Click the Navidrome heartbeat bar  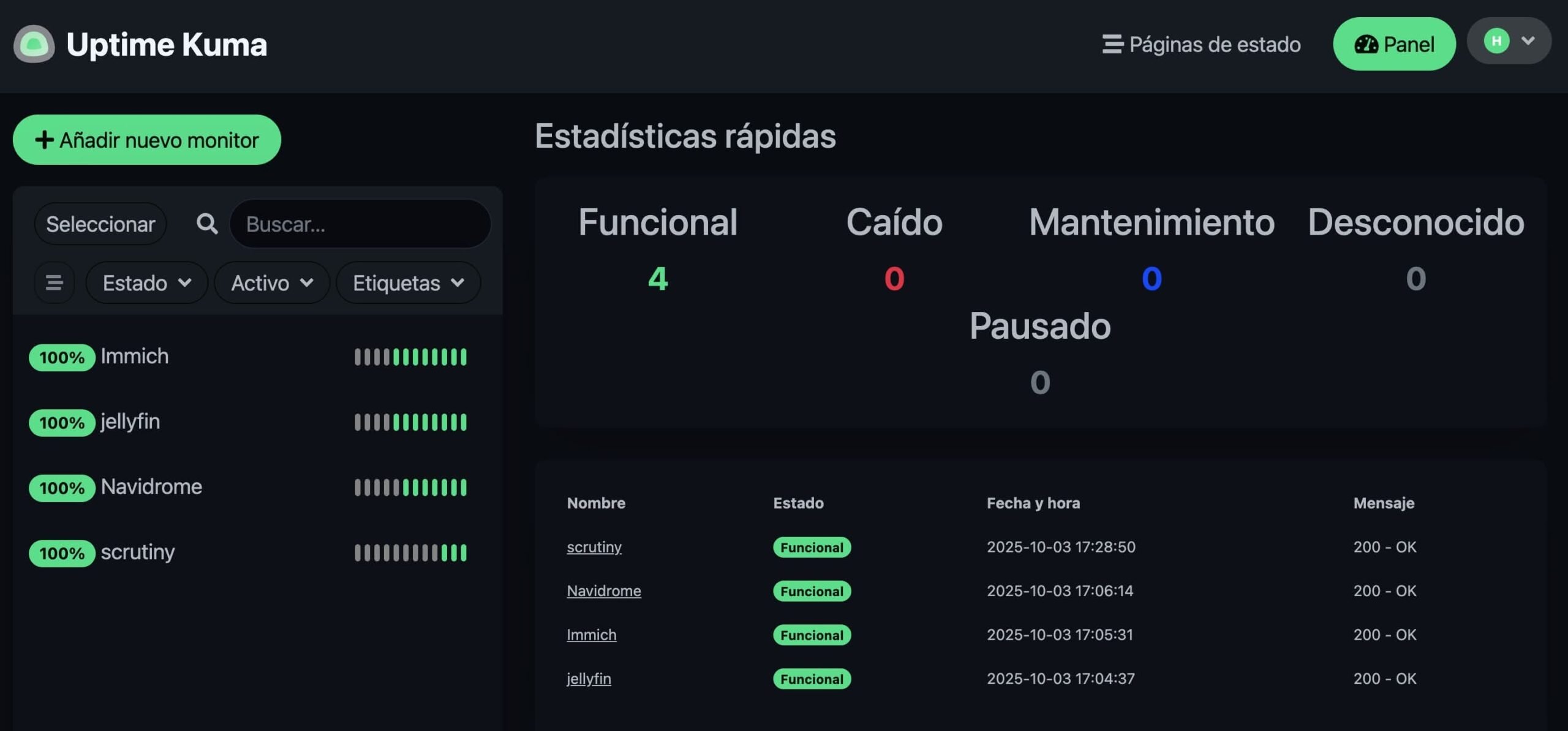click(410, 488)
